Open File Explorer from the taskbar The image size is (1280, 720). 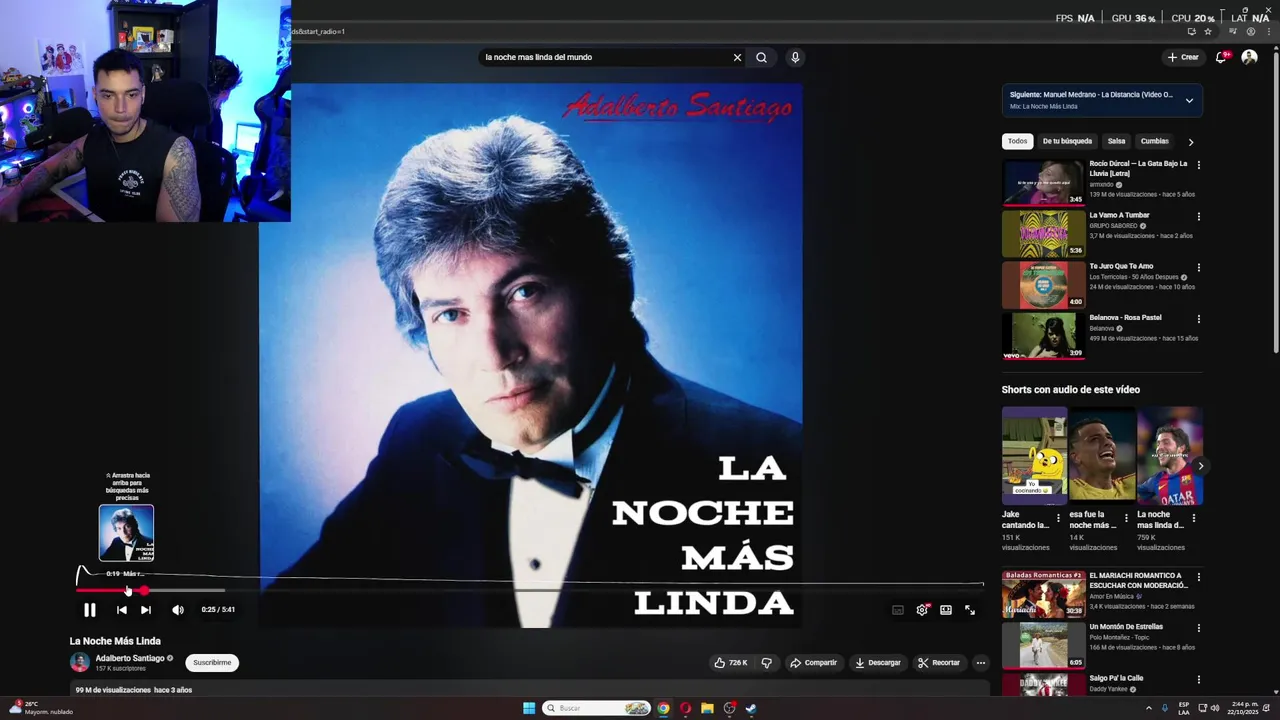707,708
